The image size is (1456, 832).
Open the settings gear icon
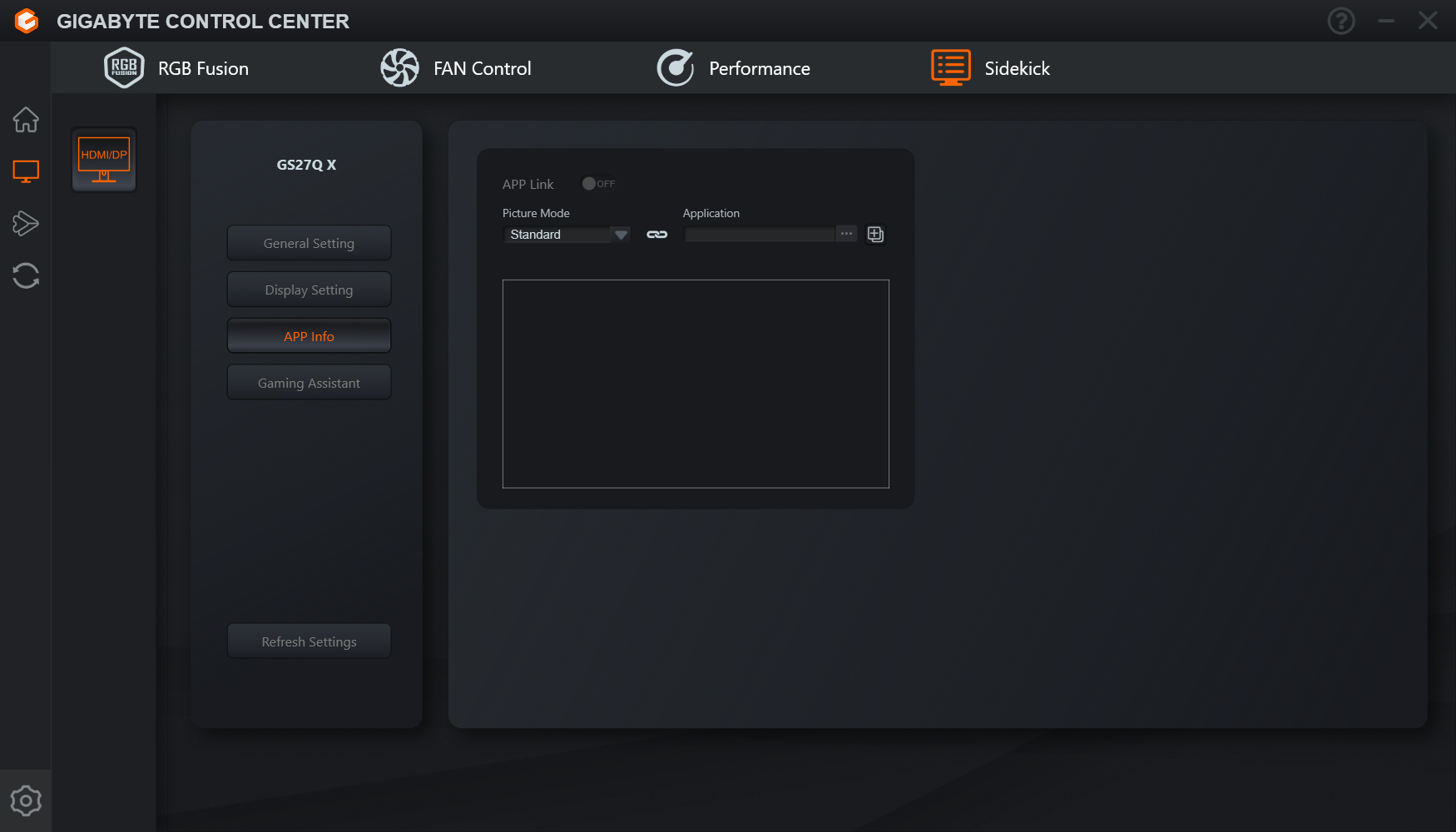point(26,800)
